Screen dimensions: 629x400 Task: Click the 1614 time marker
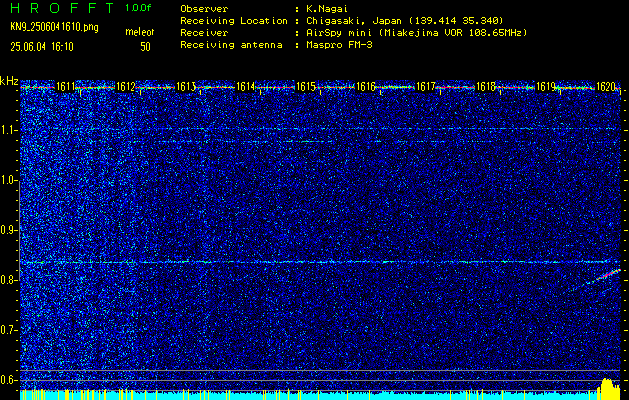point(246,86)
